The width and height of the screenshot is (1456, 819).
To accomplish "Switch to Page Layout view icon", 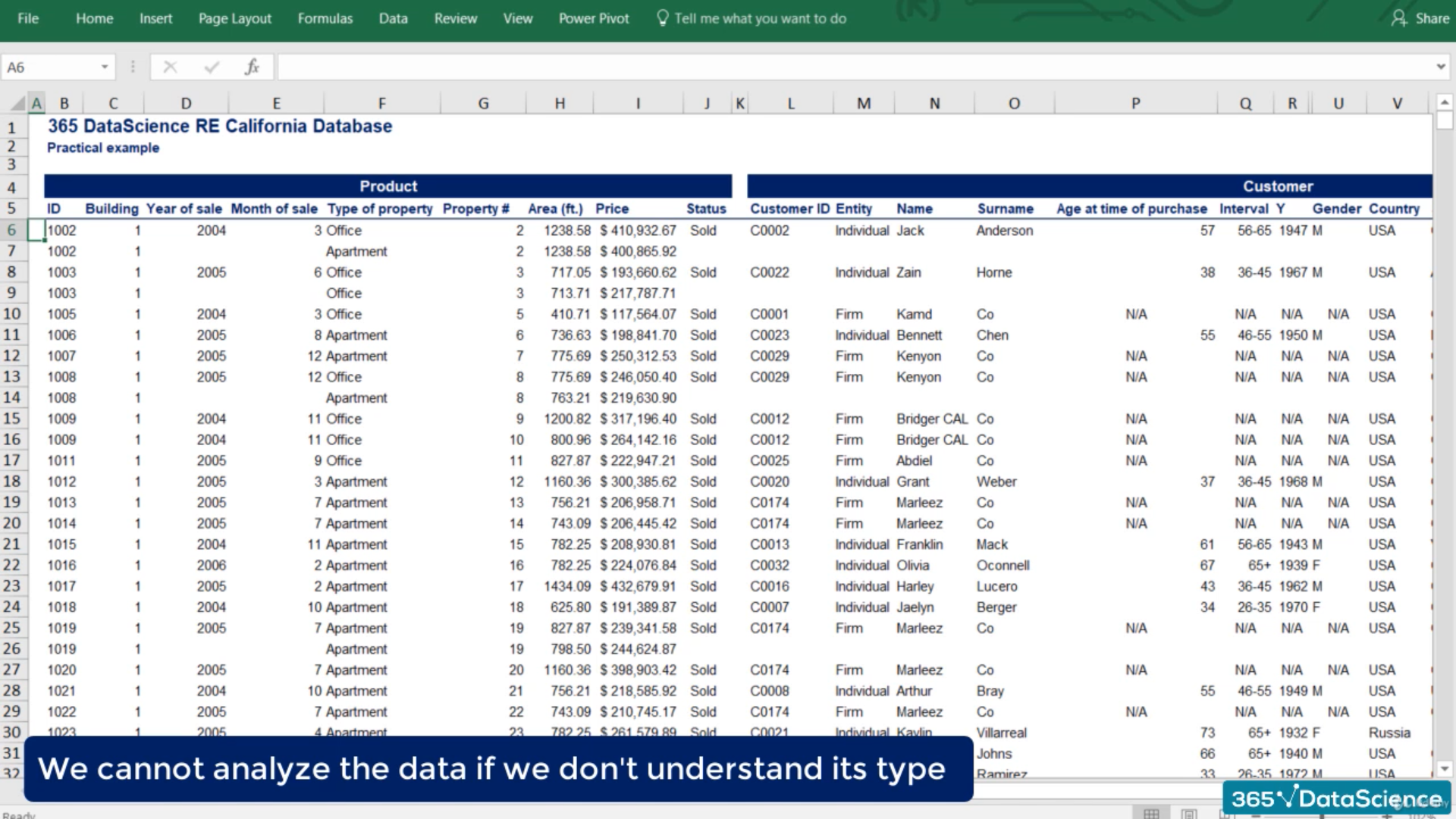I will [1188, 814].
